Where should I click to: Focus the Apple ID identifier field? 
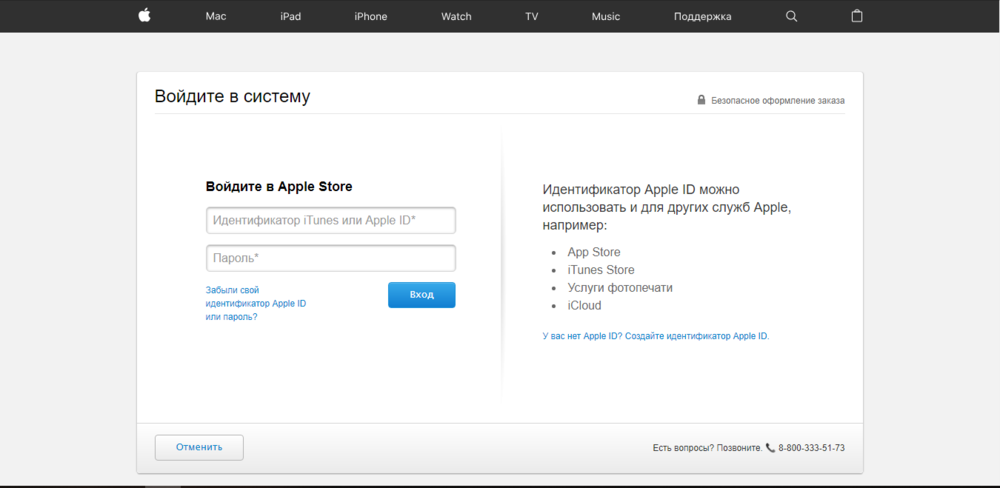(x=331, y=221)
